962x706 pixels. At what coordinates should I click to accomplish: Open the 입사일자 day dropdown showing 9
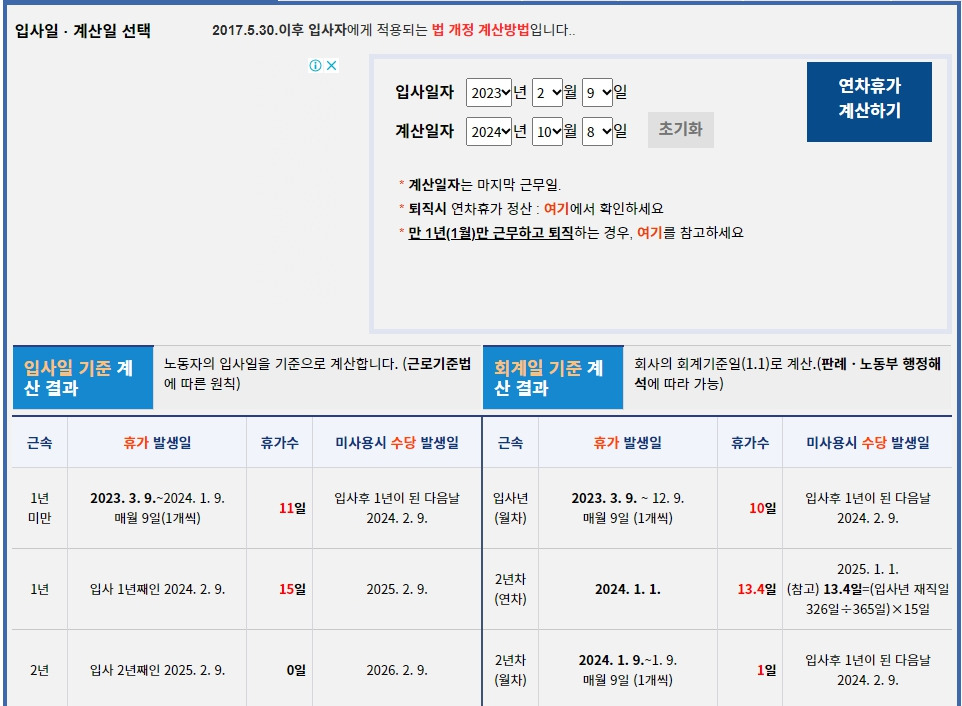click(x=597, y=93)
